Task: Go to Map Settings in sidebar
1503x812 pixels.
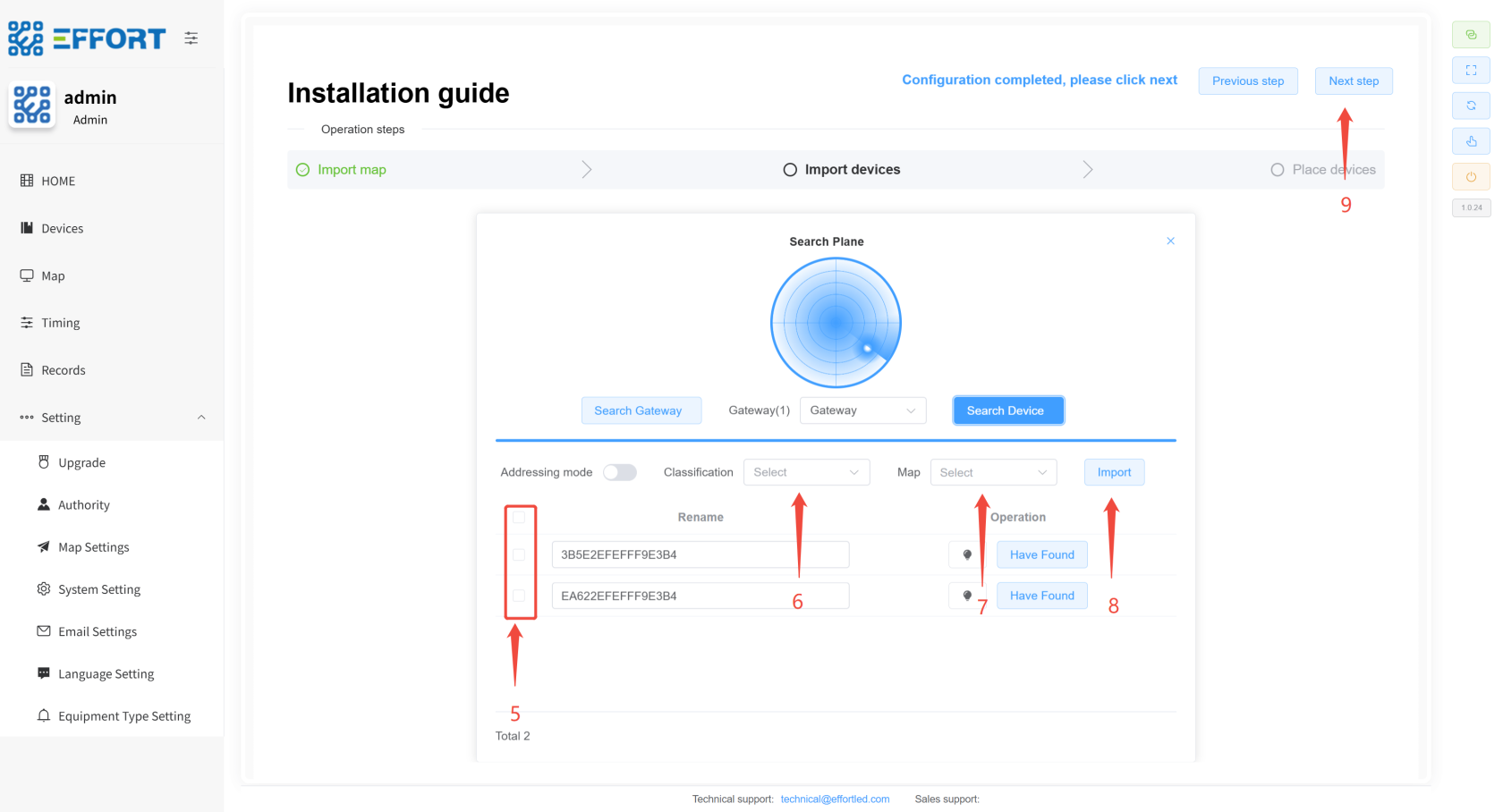Action: (x=93, y=547)
